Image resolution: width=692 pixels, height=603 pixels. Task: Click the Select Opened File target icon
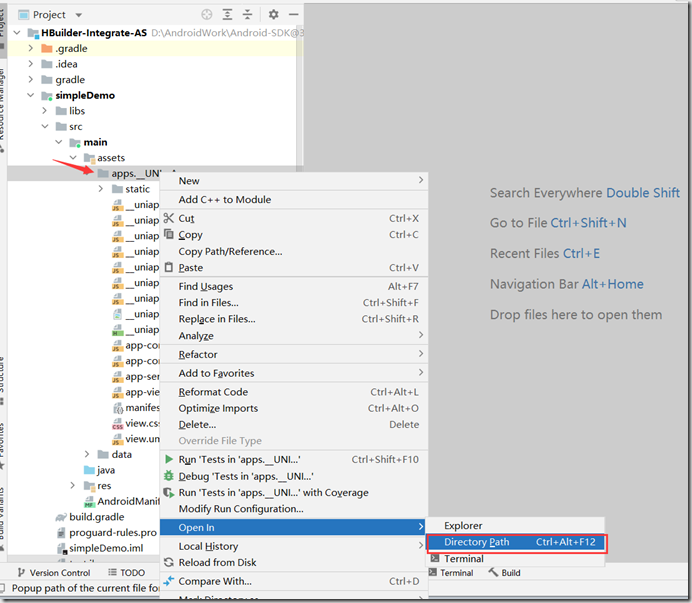coord(207,15)
